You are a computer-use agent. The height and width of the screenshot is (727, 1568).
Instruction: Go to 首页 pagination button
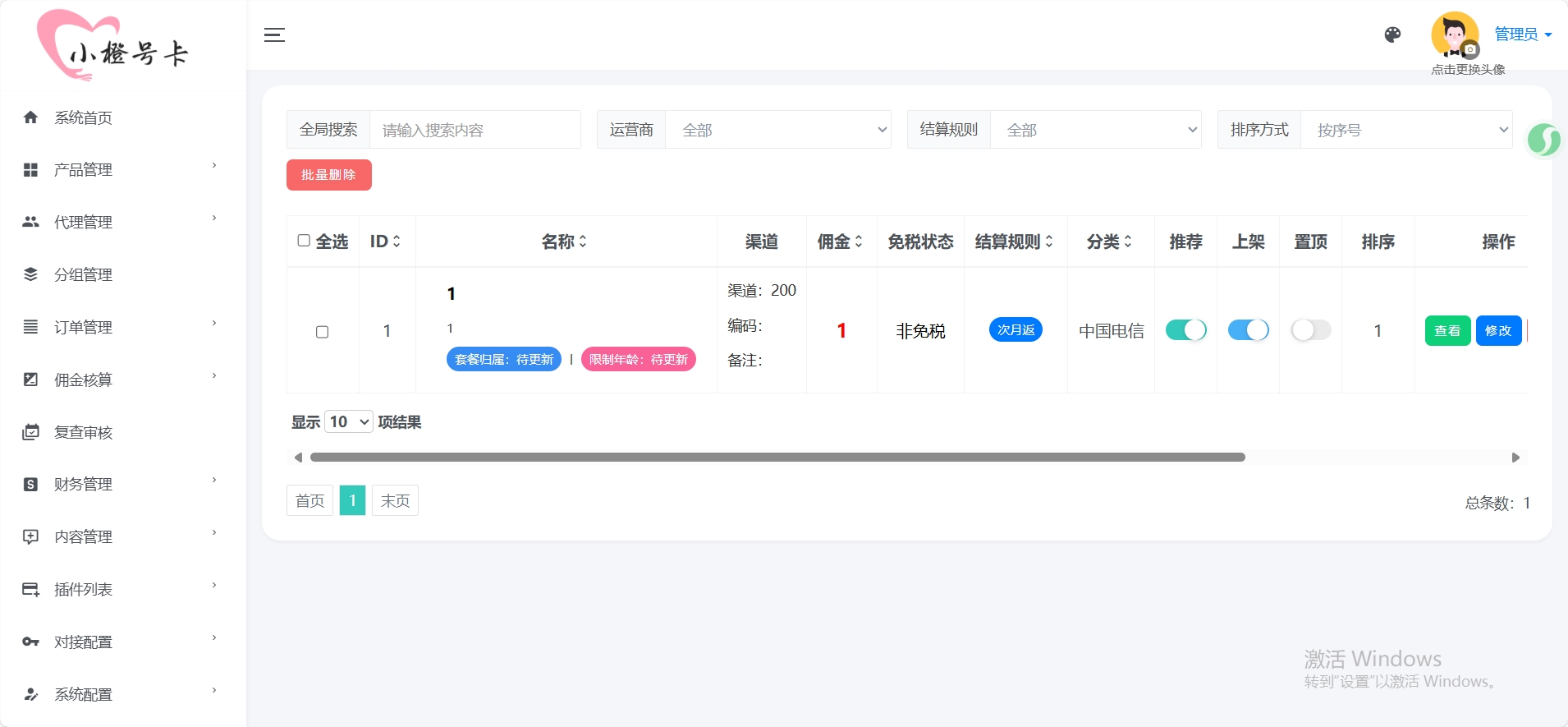click(x=309, y=500)
